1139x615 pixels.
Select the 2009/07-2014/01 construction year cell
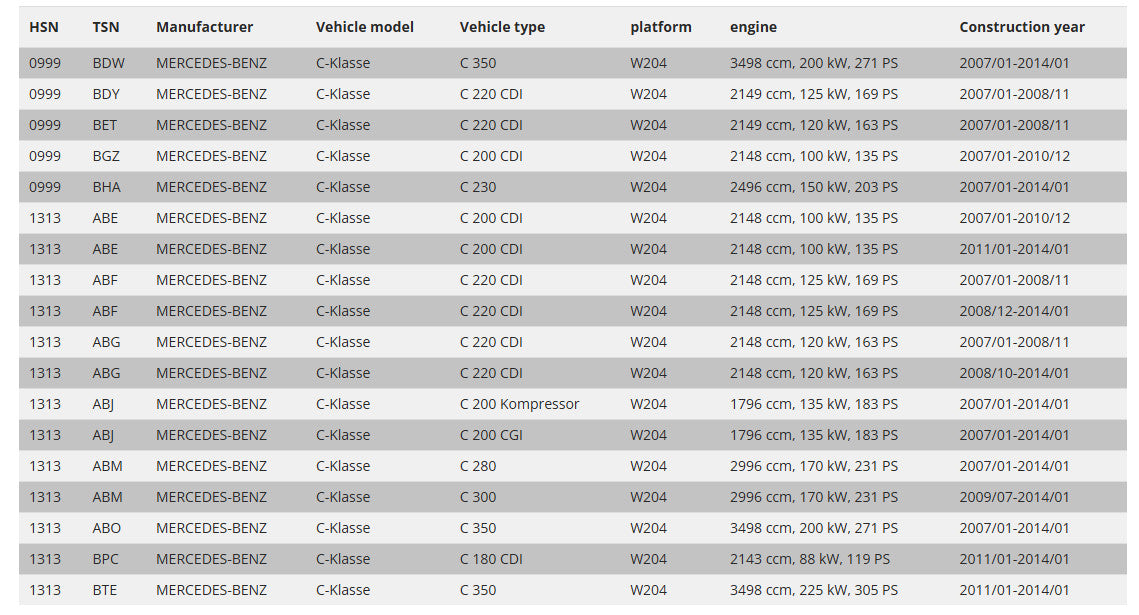(x=1014, y=497)
